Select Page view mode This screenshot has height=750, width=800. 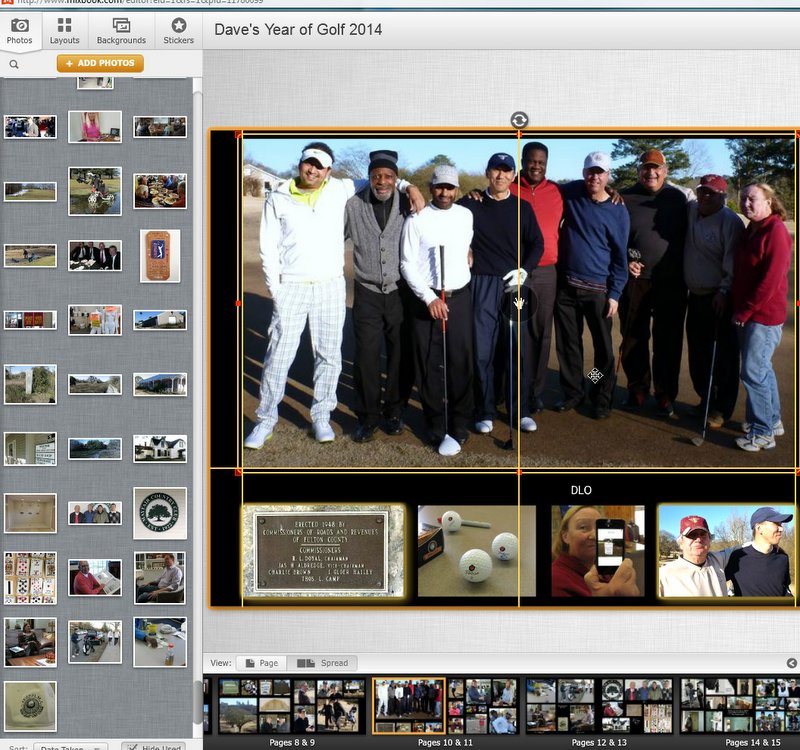262,663
